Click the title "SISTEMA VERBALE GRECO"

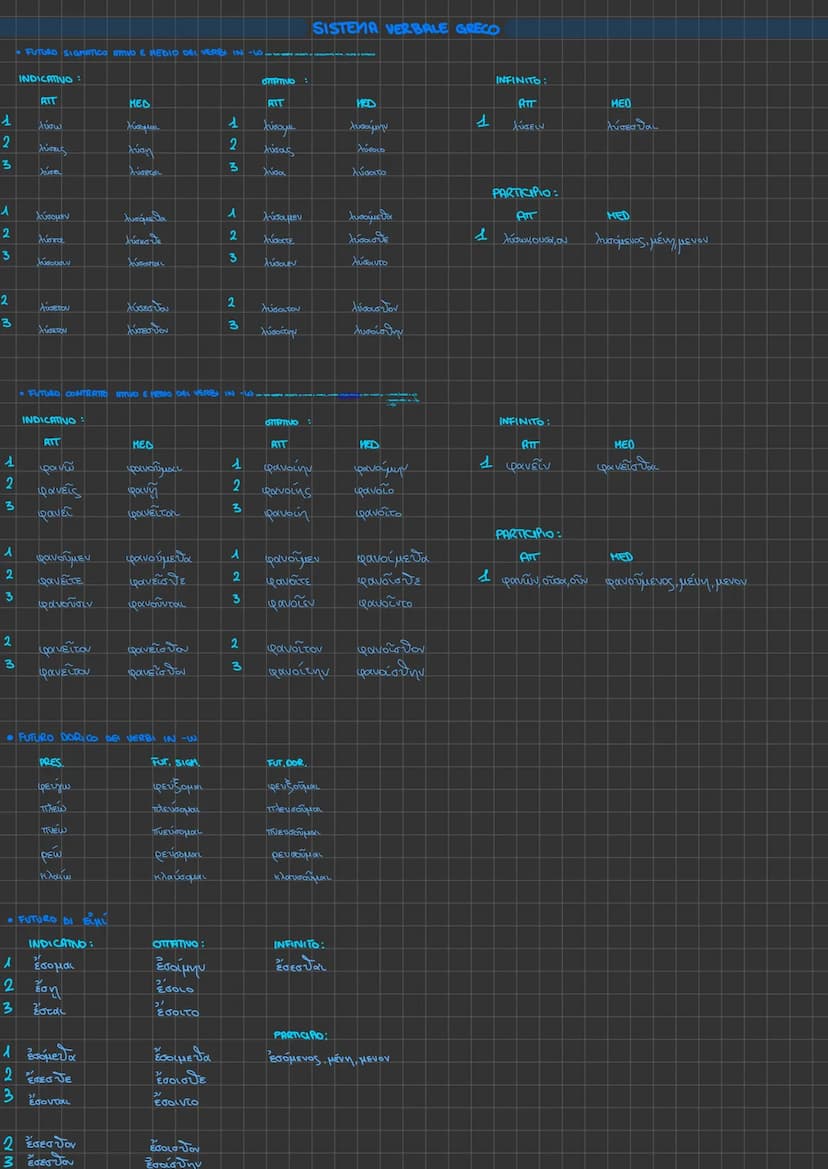[406, 29]
